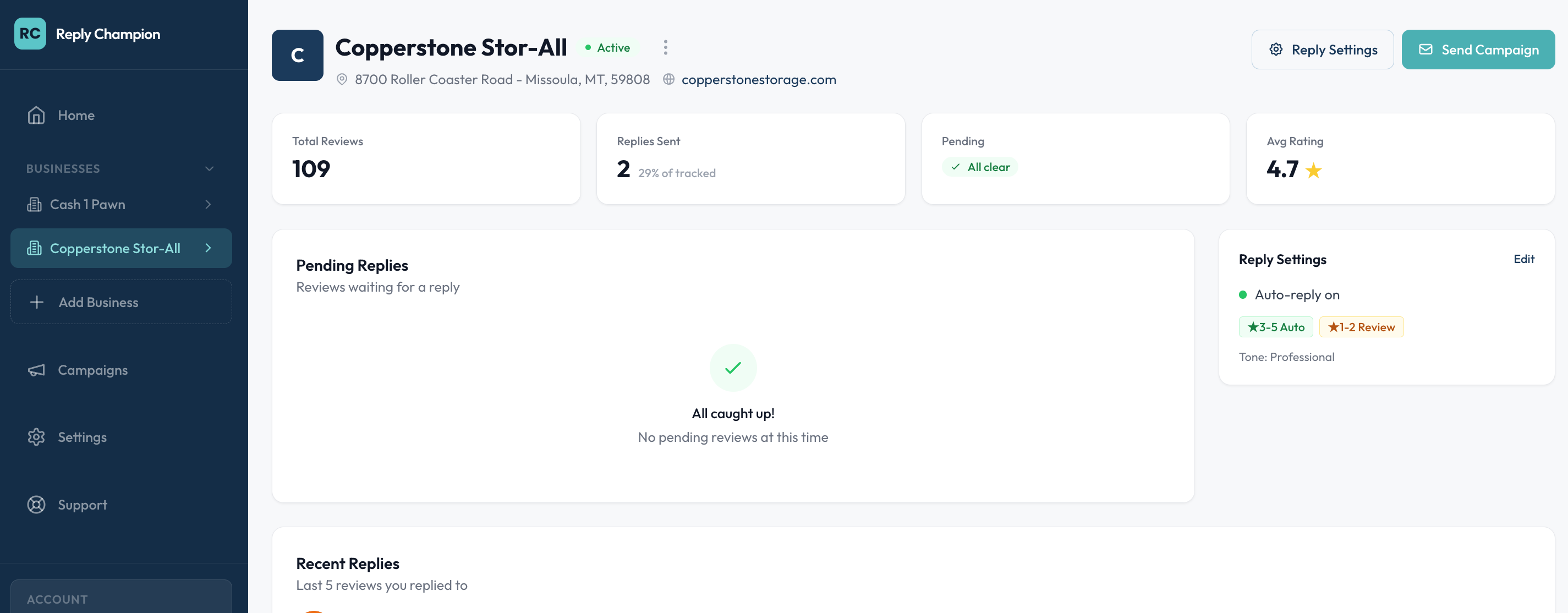
Task: Open copperstonestorage.com website link
Action: click(758, 79)
